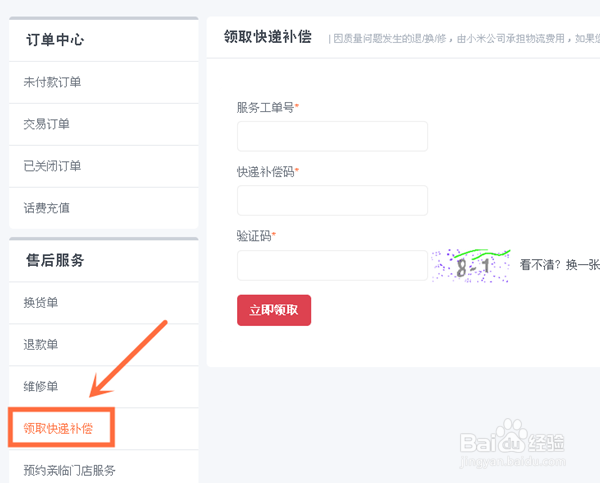
Task: Open 已关闭订单 list
Action: 52,166
